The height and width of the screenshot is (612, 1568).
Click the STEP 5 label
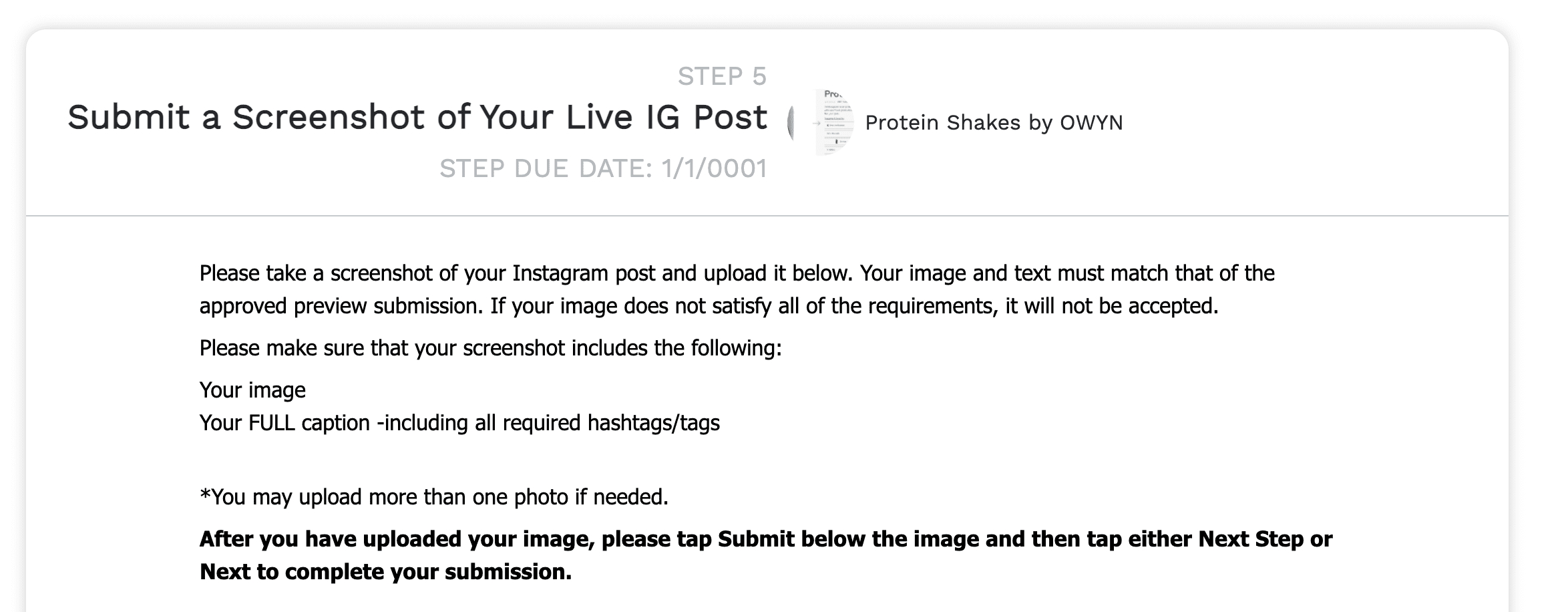click(x=722, y=77)
